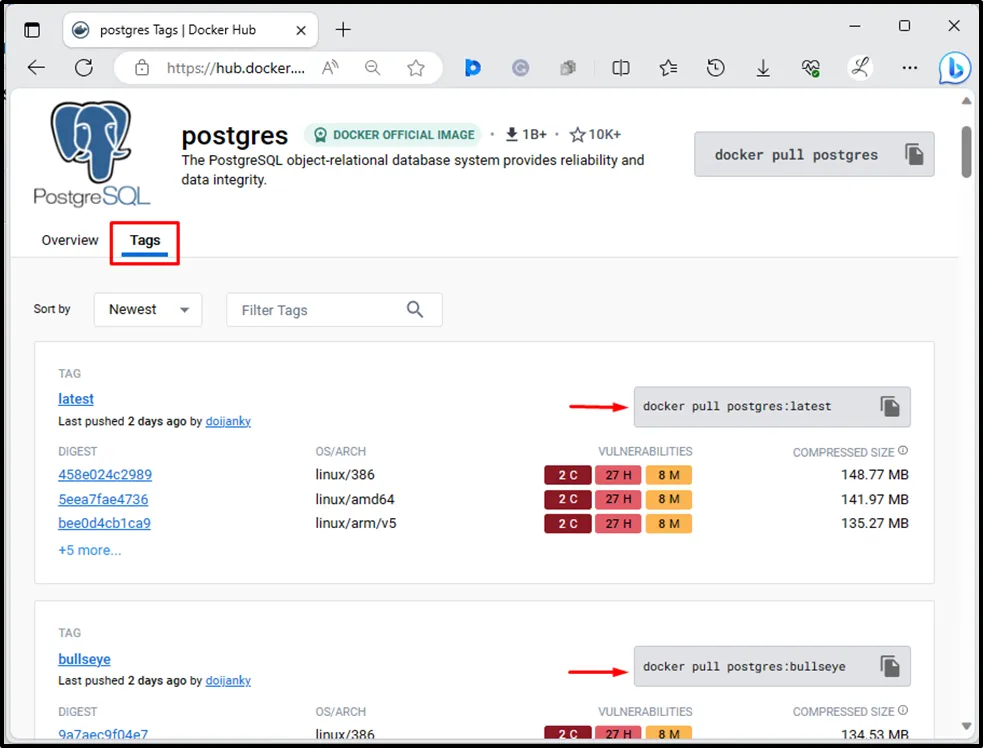Toggle split screen view icon
Image resolution: width=983 pixels, height=748 pixels.
click(x=621, y=68)
